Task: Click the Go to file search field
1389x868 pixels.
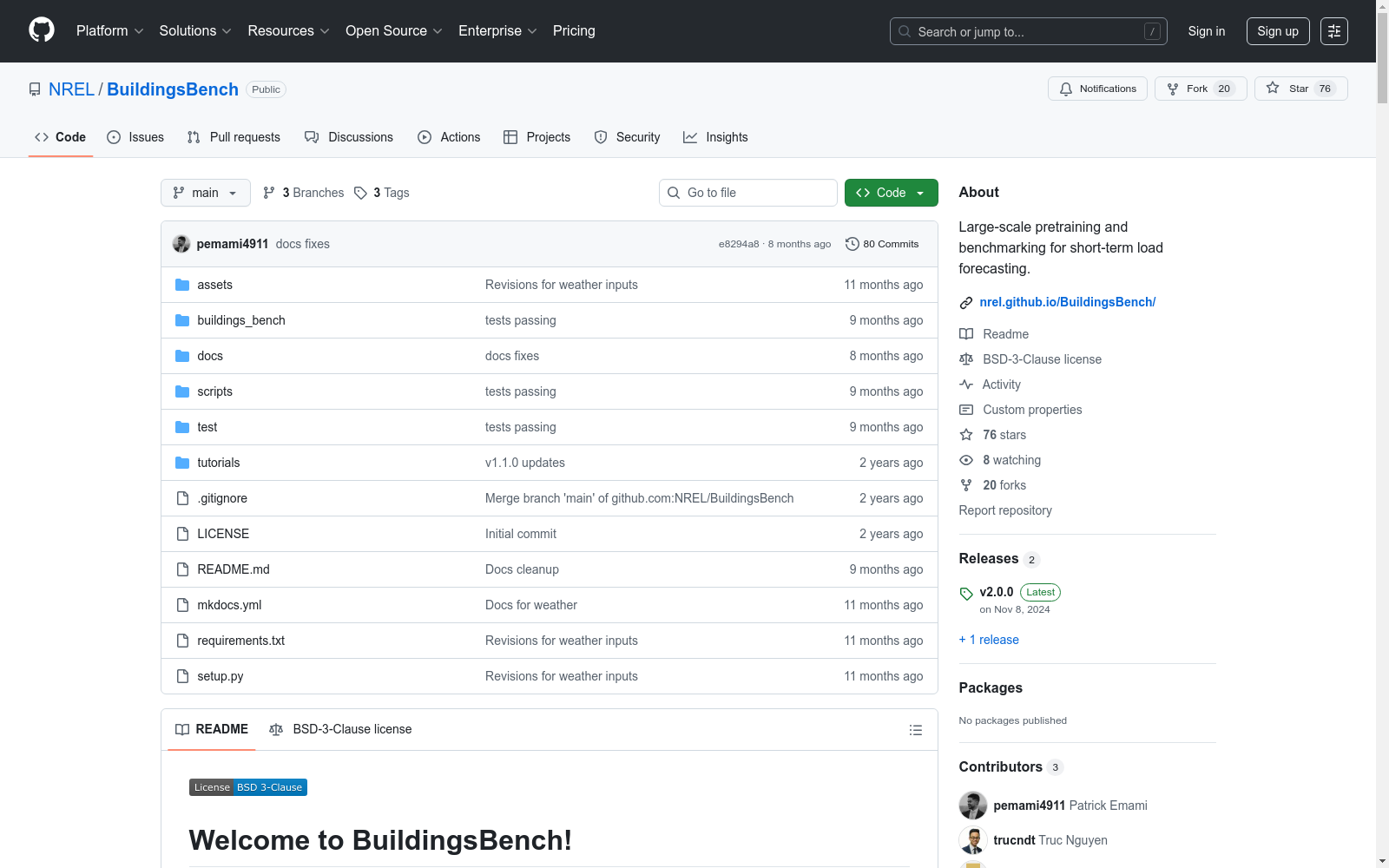Action: [748, 193]
